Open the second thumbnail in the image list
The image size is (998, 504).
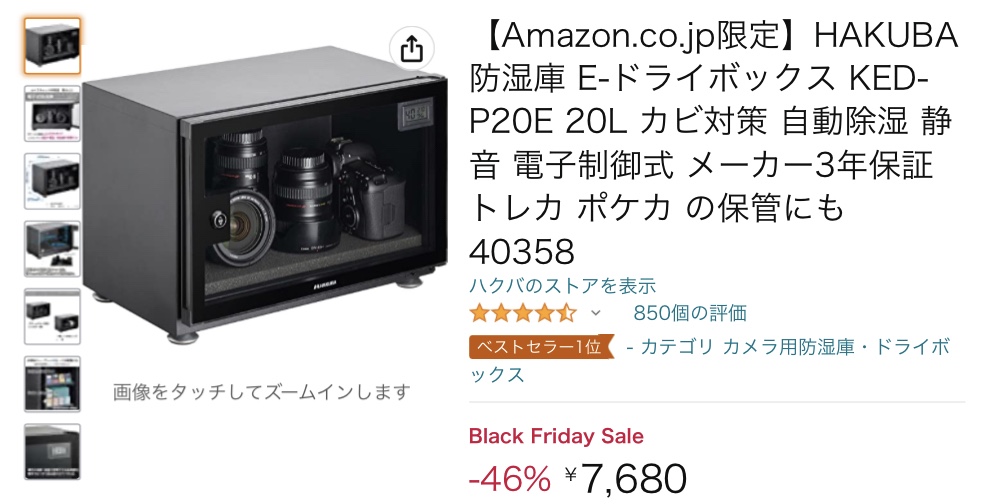coord(53,114)
